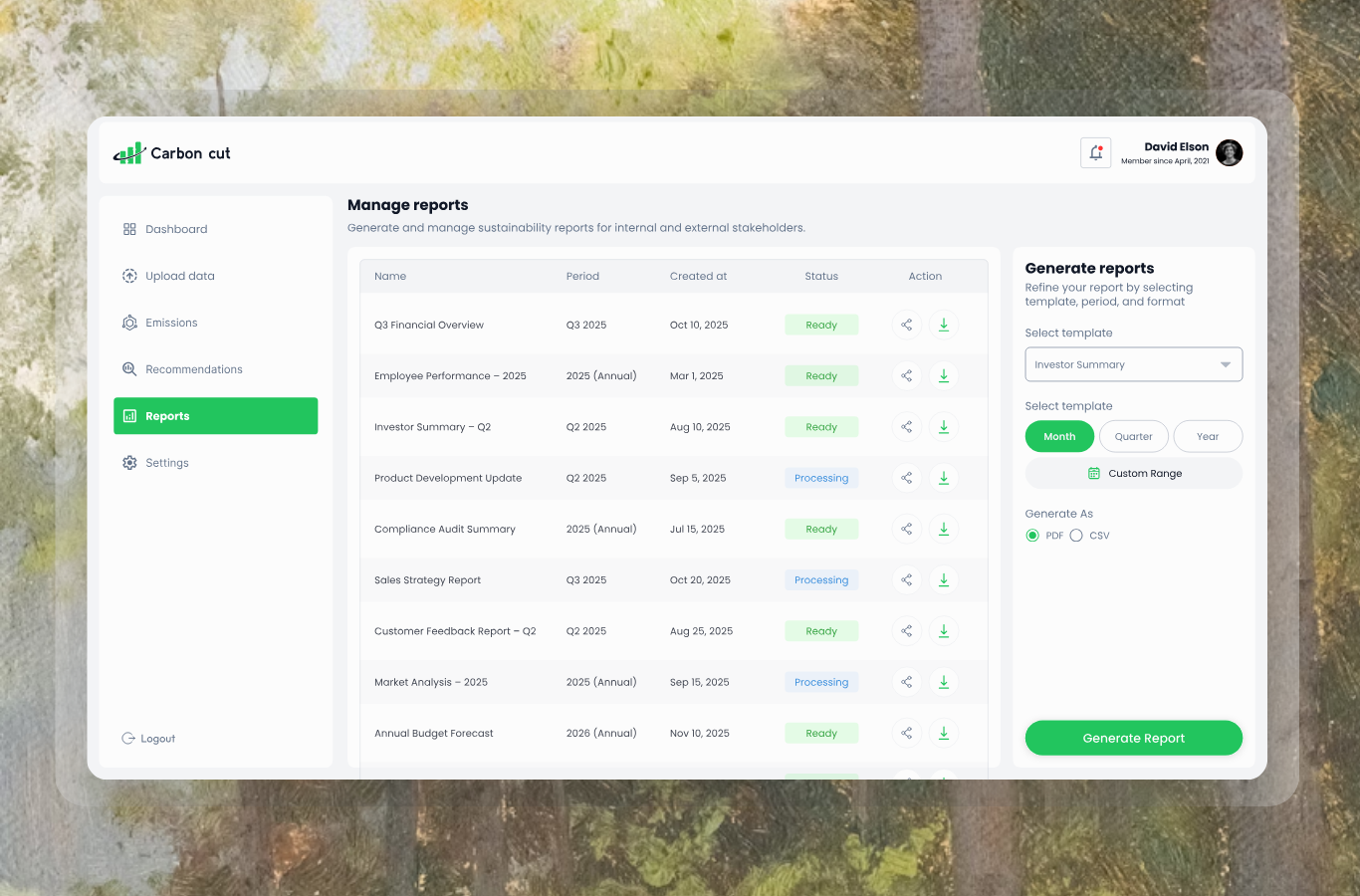The height and width of the screenshot is (896, 1360).
Task: Open David Elson's profile avatar
Action: [x=1229, y=153]
